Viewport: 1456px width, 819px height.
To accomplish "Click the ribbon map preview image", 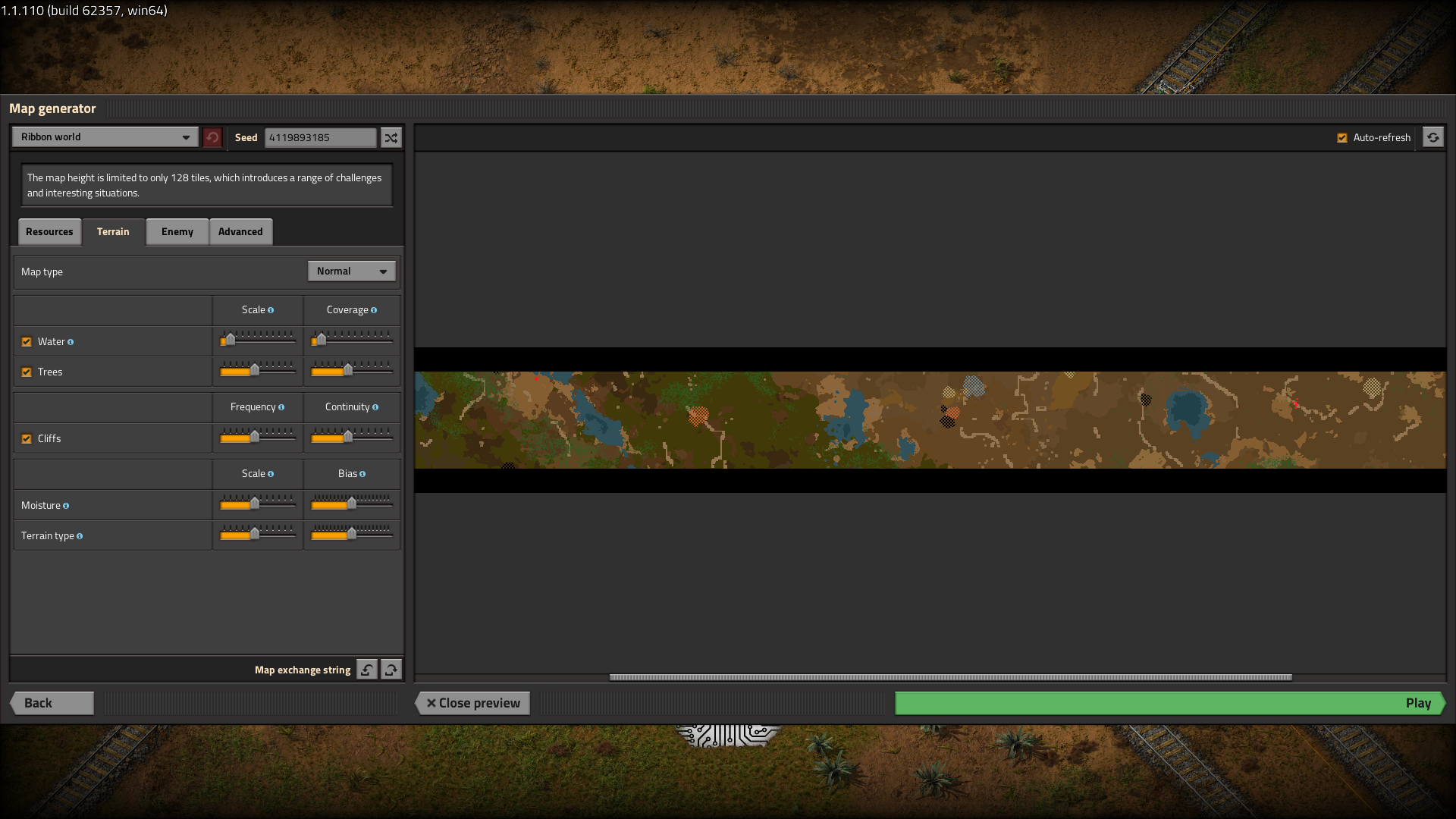I will pyautogui.click(x=930, y=420).
